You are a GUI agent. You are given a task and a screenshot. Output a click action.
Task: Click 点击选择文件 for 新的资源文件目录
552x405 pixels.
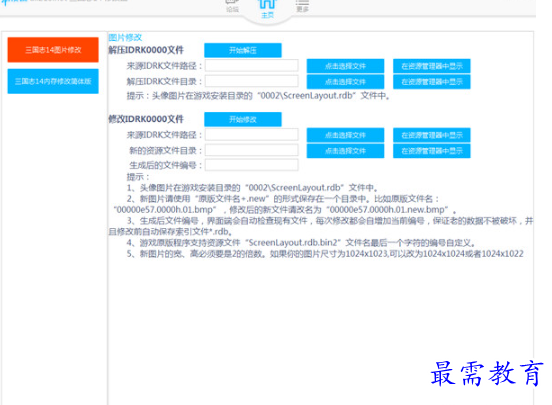pyautogui.click(x=345, y=151)
